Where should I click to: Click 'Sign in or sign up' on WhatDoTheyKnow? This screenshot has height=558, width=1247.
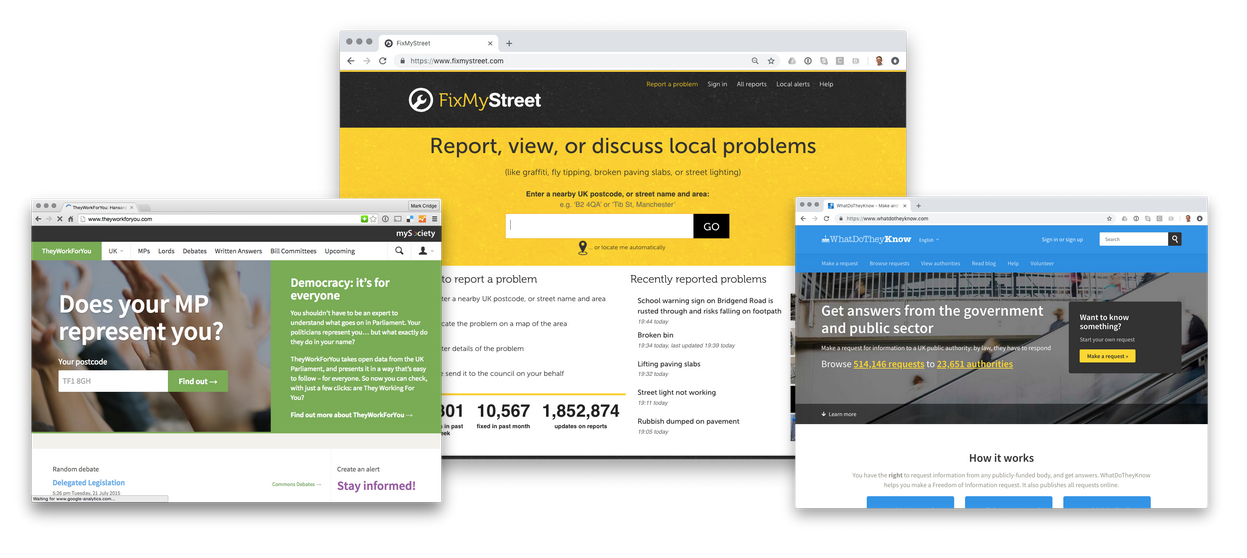point(1062,239)
